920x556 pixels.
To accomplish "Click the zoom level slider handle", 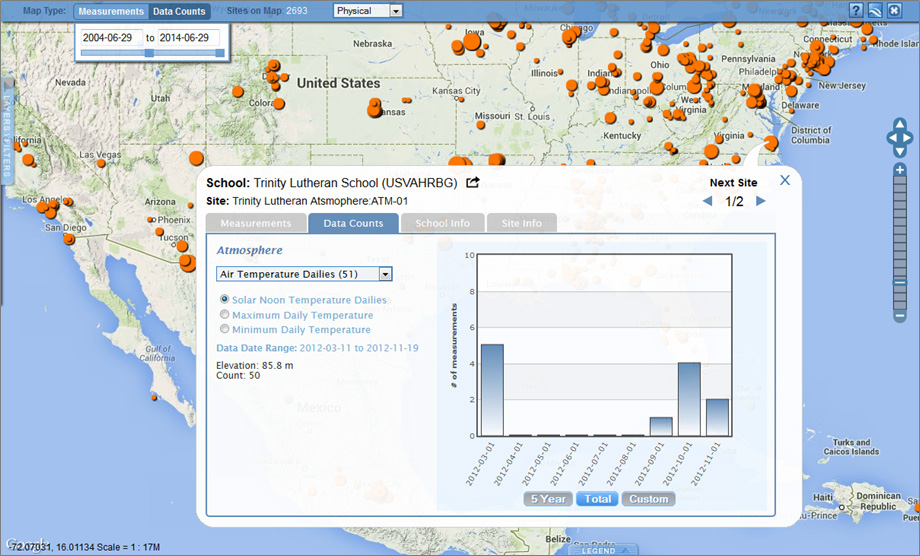I will (x=899, y=283).
